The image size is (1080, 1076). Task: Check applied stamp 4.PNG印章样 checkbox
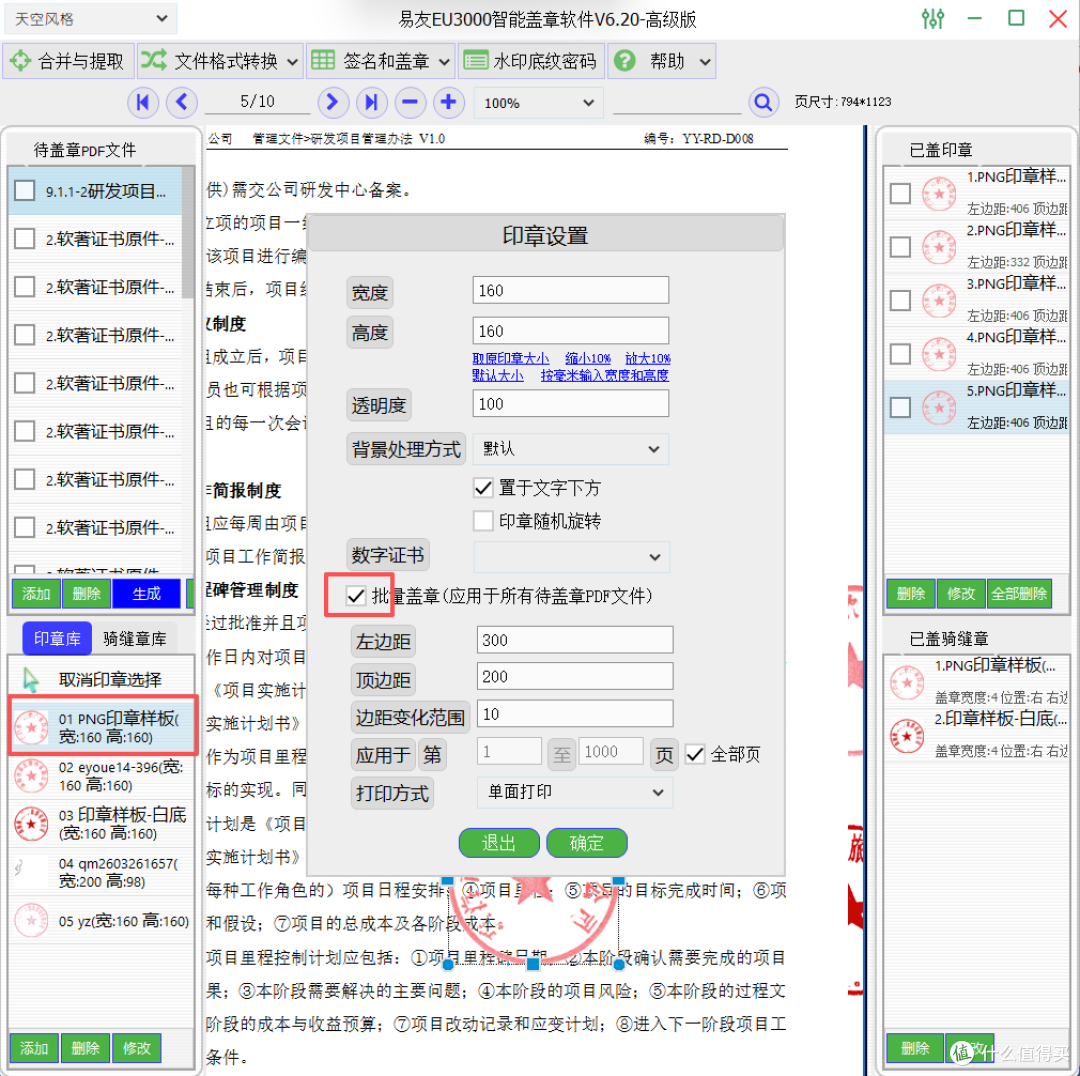900,354
